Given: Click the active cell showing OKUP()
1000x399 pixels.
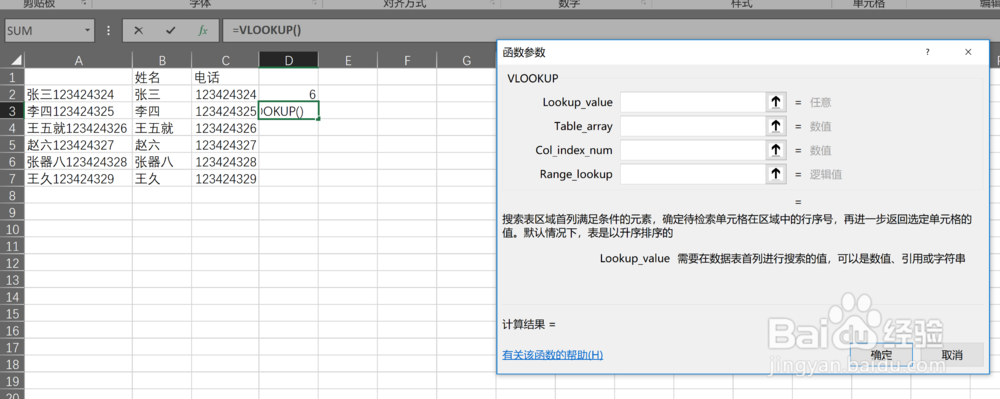Looking at the screenshot, I should [x=288, y=112].
